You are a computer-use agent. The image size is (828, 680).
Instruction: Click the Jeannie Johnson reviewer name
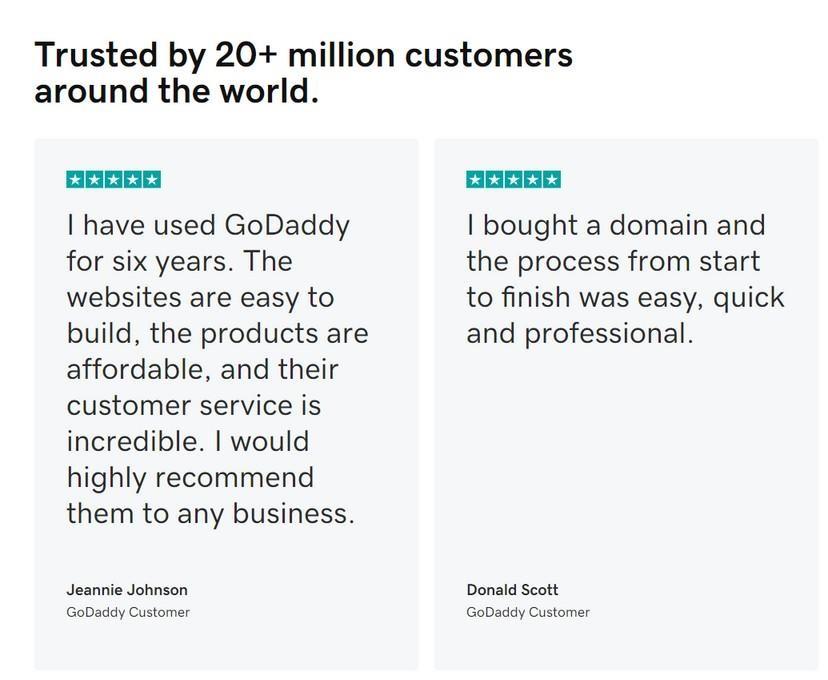127,590
